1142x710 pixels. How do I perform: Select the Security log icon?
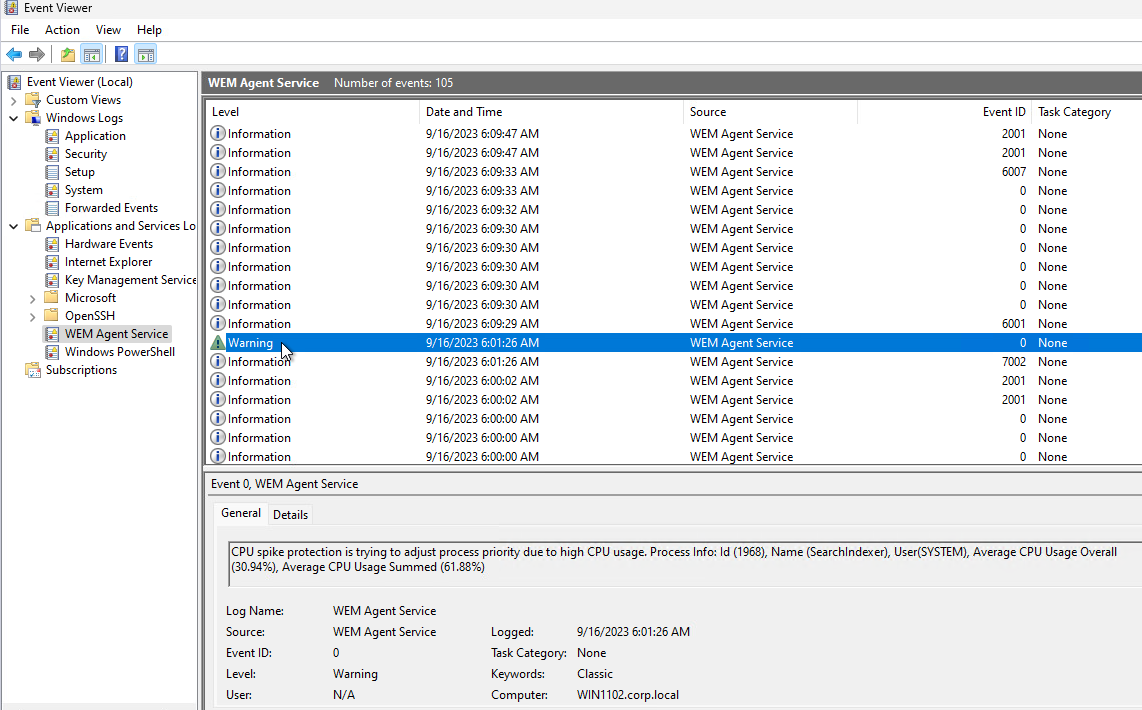[52, 154]
